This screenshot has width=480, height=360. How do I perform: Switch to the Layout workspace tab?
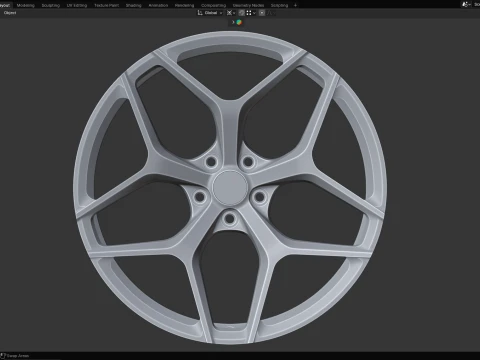click(5, 5)
